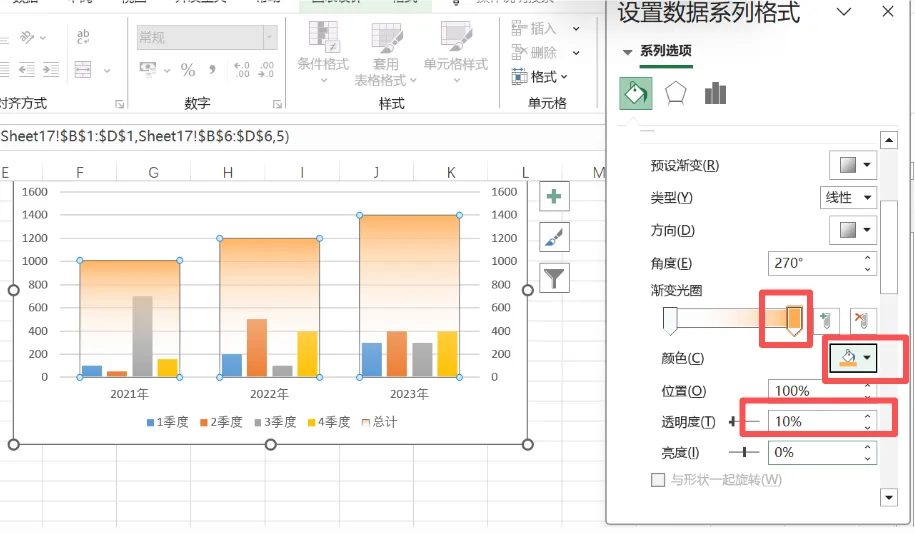Add a gradient stop
This screenshot has width=915, height=534.
825,320
